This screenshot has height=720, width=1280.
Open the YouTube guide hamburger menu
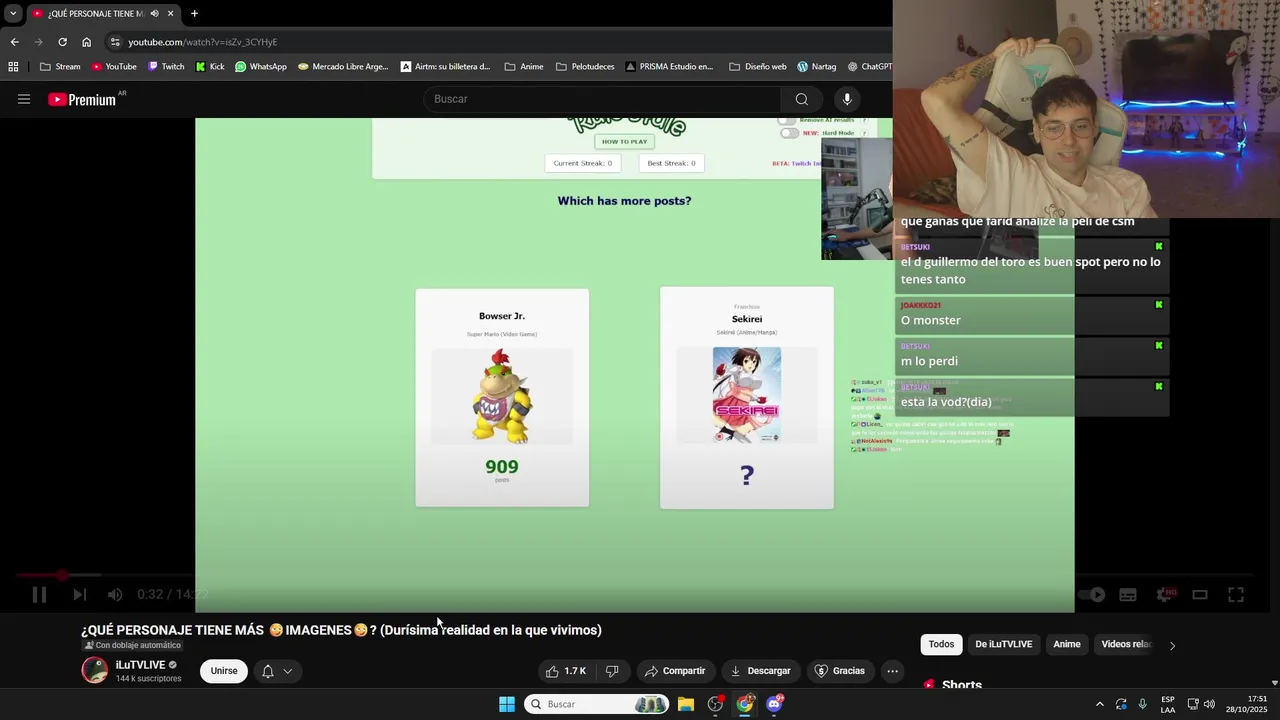[x=24, y=99]
